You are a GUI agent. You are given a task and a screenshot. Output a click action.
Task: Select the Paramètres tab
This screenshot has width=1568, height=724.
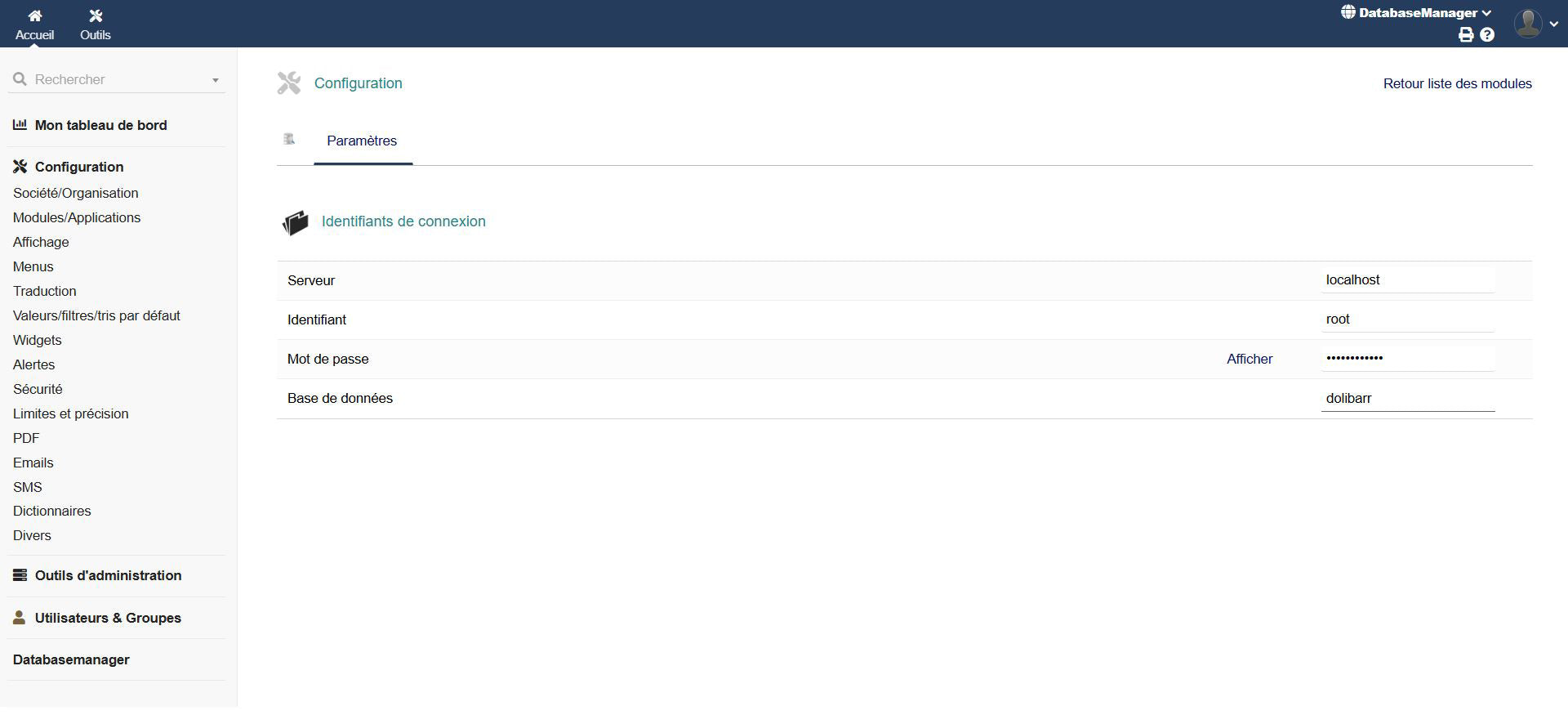click(362, 141)
